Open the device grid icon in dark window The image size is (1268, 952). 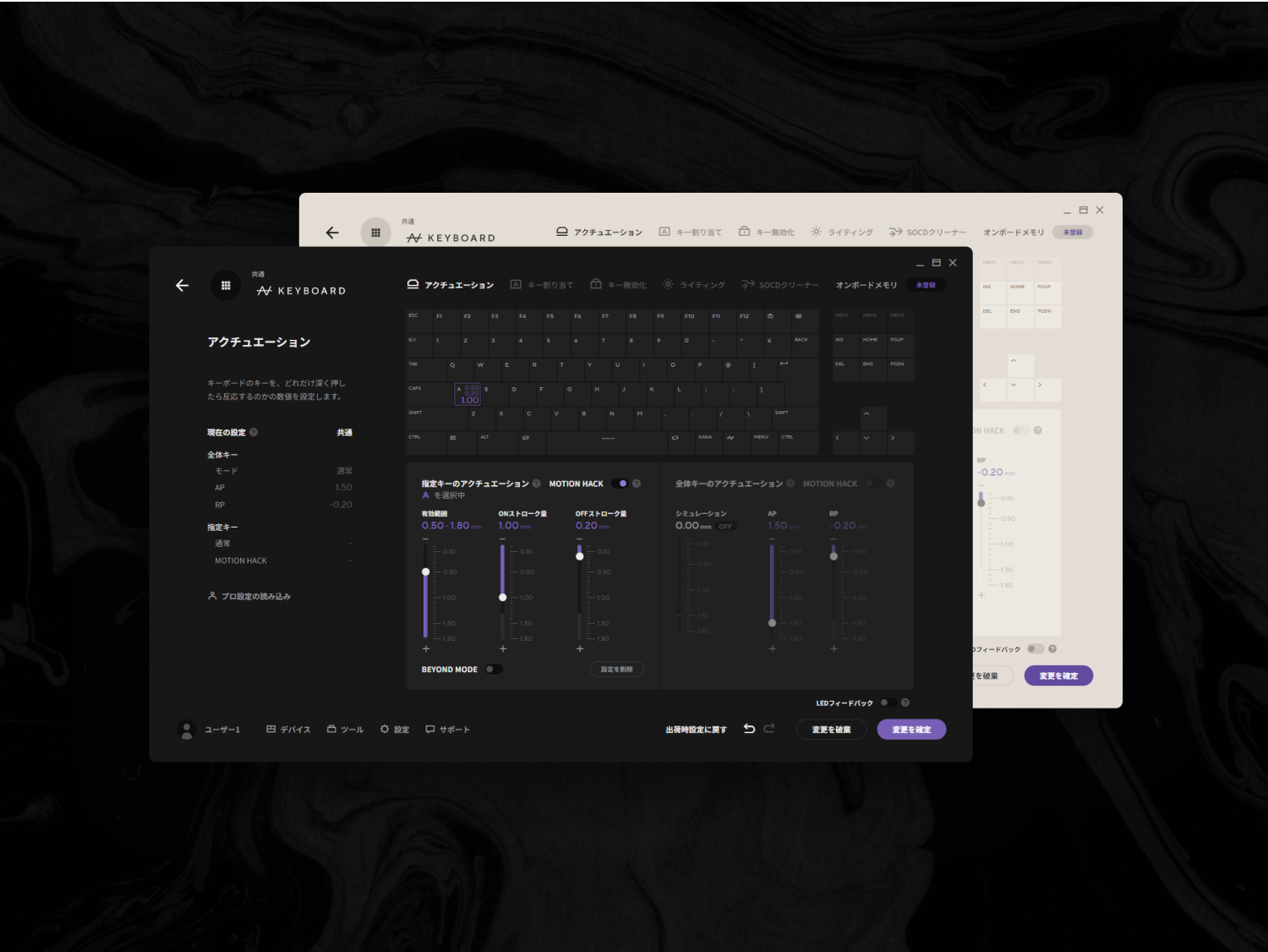[x=226, y=286]
